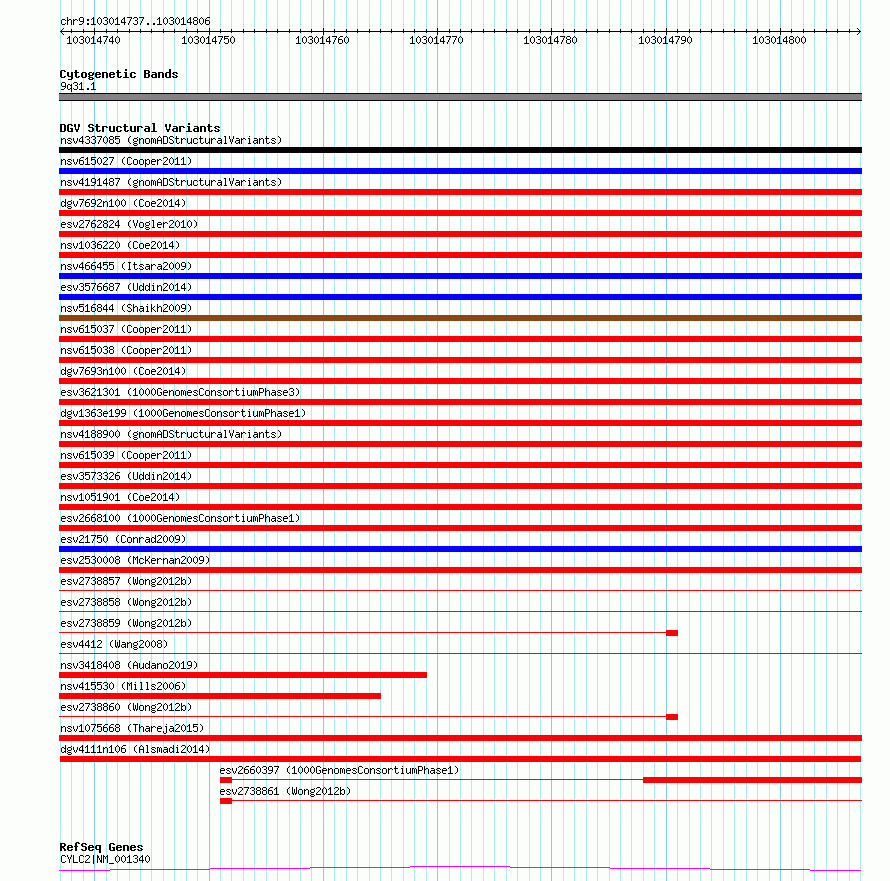890x881 pixels.
Task: Select the small red block under esv2738860
Action: (672, 717)
